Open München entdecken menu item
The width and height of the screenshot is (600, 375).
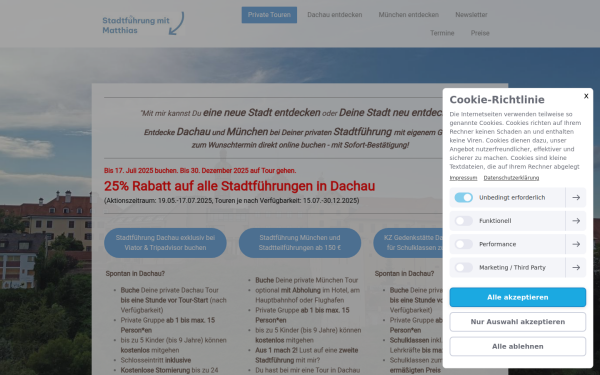pos(409,15)
